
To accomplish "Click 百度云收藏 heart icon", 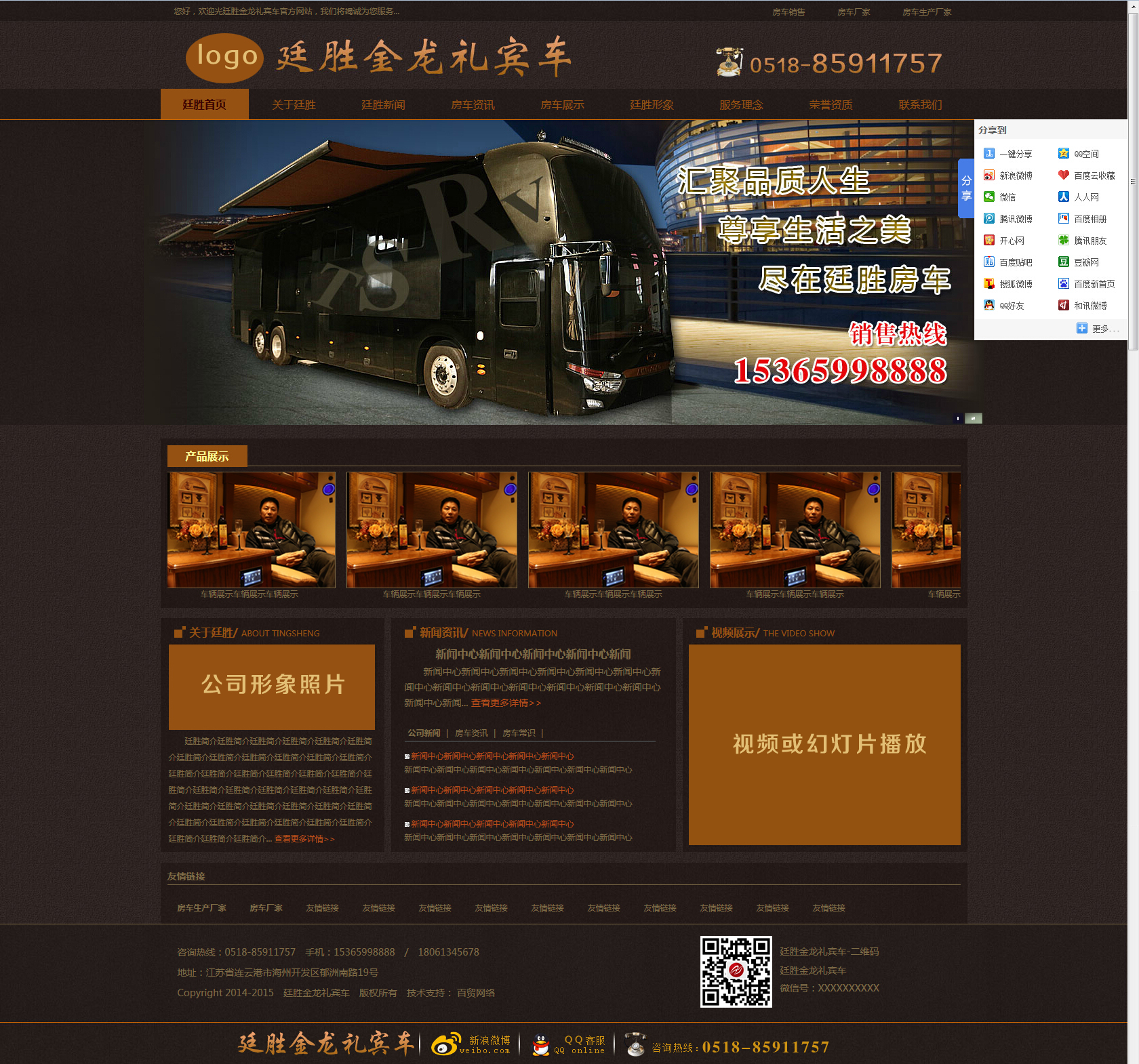I will (1064, 176).
